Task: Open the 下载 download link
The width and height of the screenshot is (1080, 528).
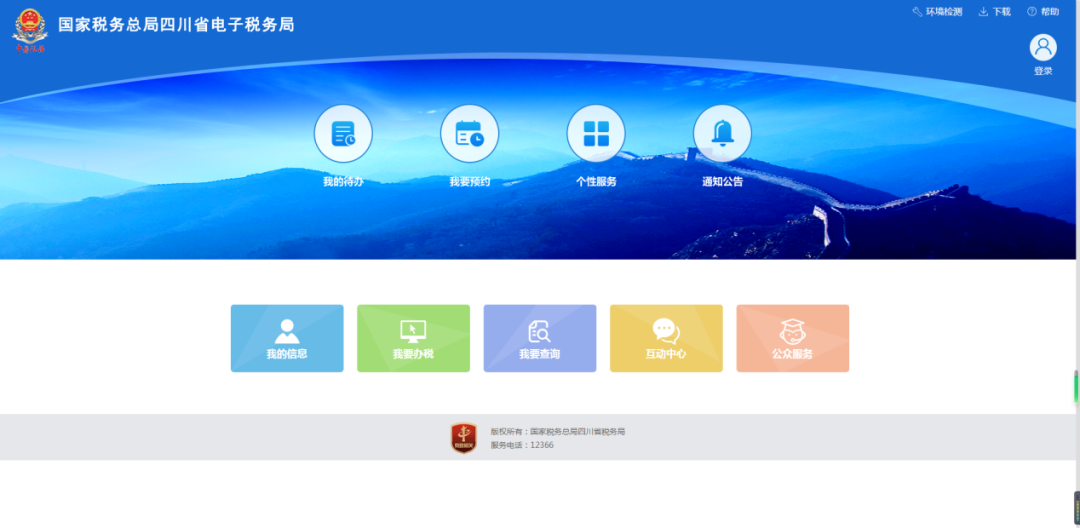Action: click(x=994, y=12)
